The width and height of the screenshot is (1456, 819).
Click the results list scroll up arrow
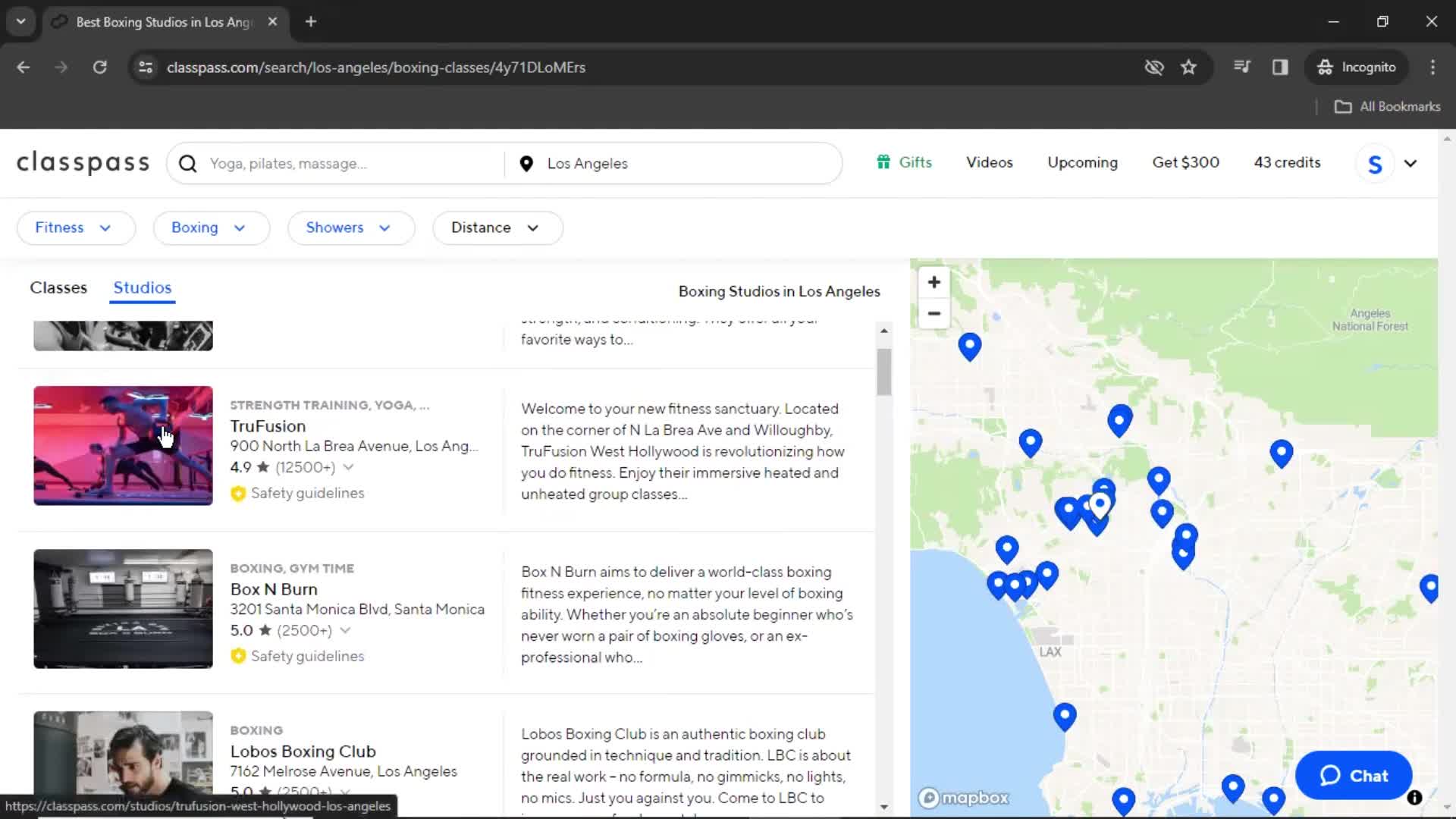click(x=884, y=331)
